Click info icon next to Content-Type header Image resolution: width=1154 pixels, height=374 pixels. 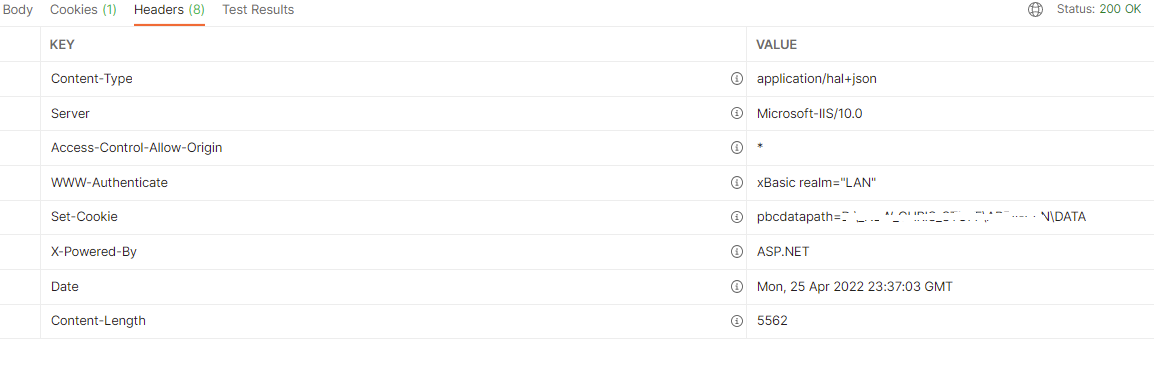tap(736, 79)
